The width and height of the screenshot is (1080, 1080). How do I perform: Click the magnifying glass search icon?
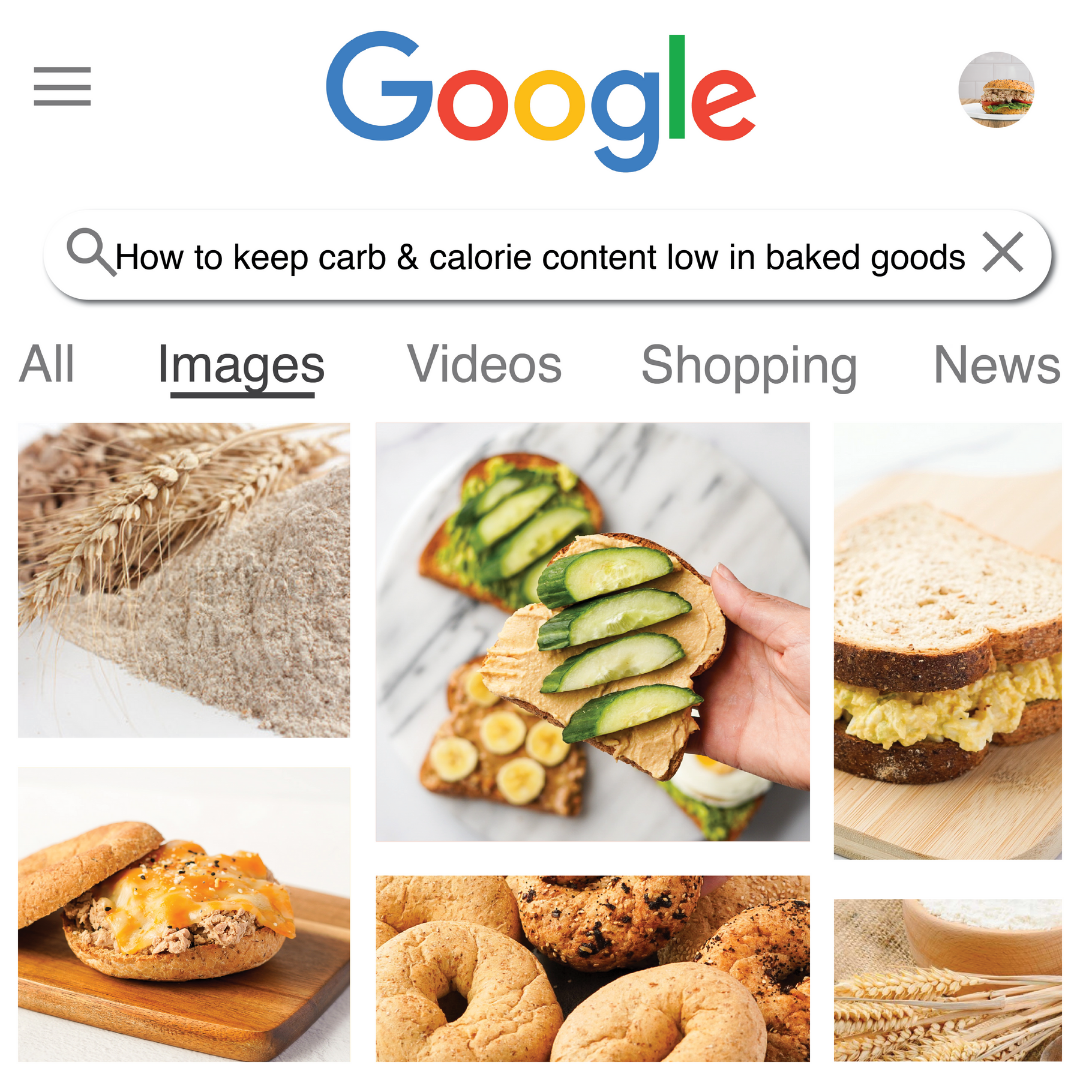pos(90,252)
